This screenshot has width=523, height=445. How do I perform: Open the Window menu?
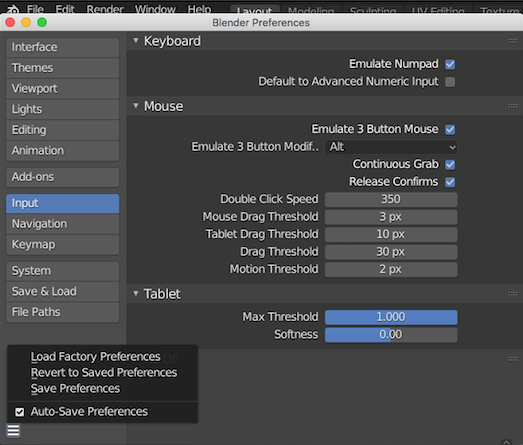155,9
